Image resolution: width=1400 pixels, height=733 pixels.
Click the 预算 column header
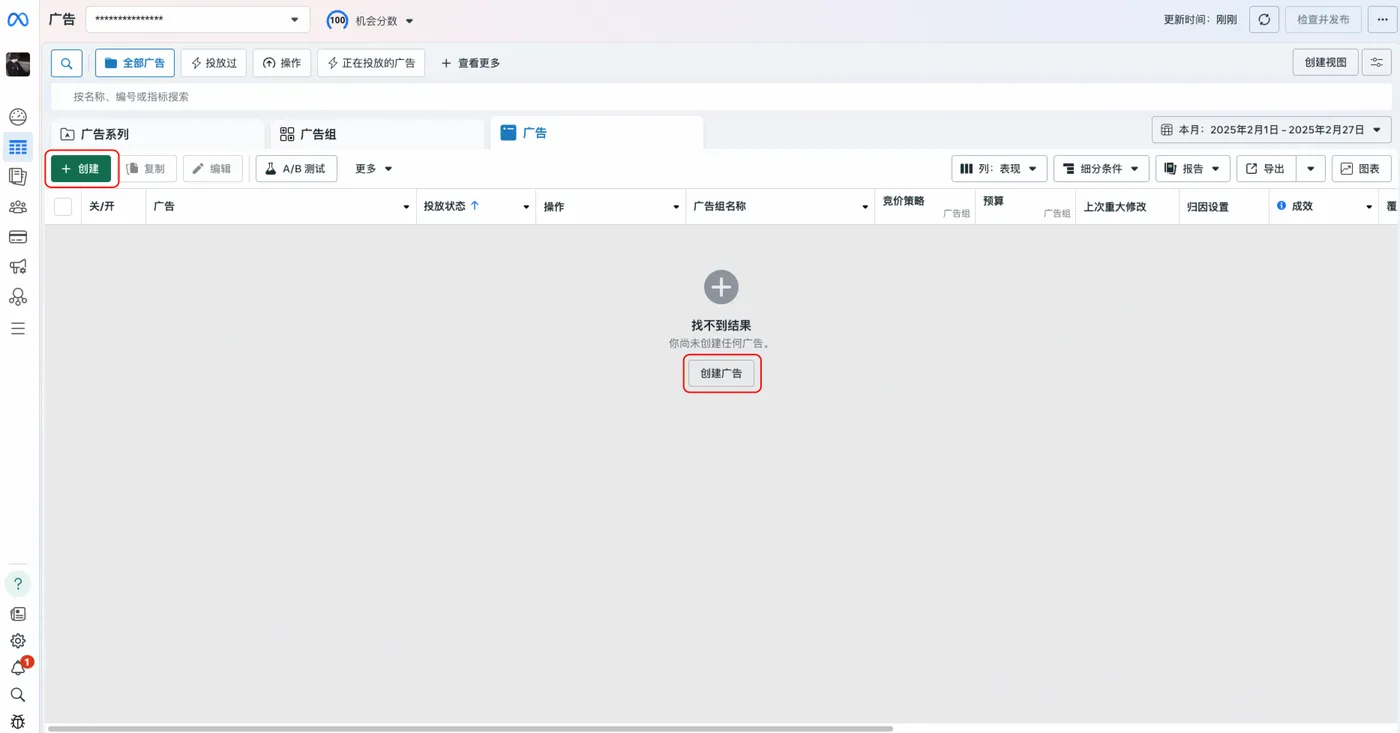pos(1025,207)
